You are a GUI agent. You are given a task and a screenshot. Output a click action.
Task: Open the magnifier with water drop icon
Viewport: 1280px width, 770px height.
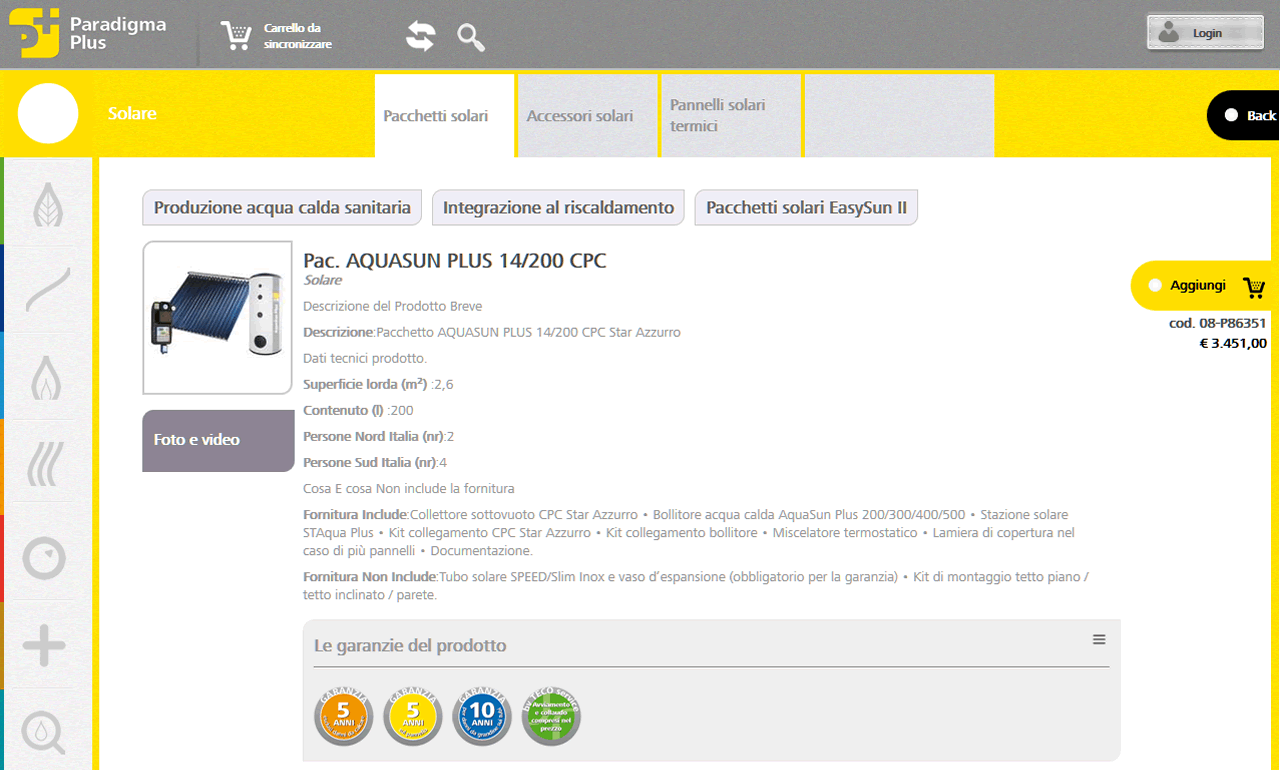pyautogui.click(x=44, y=733)
